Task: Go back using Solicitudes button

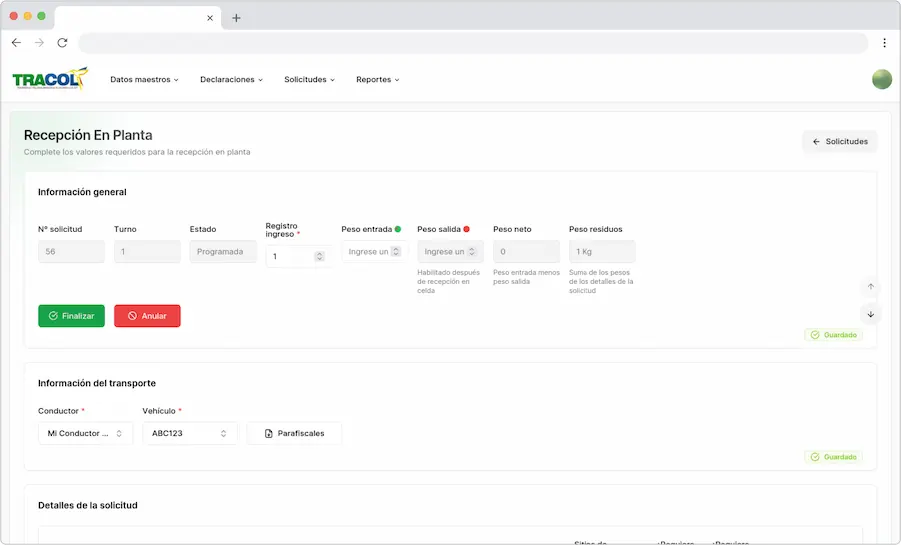Action: 840,142
